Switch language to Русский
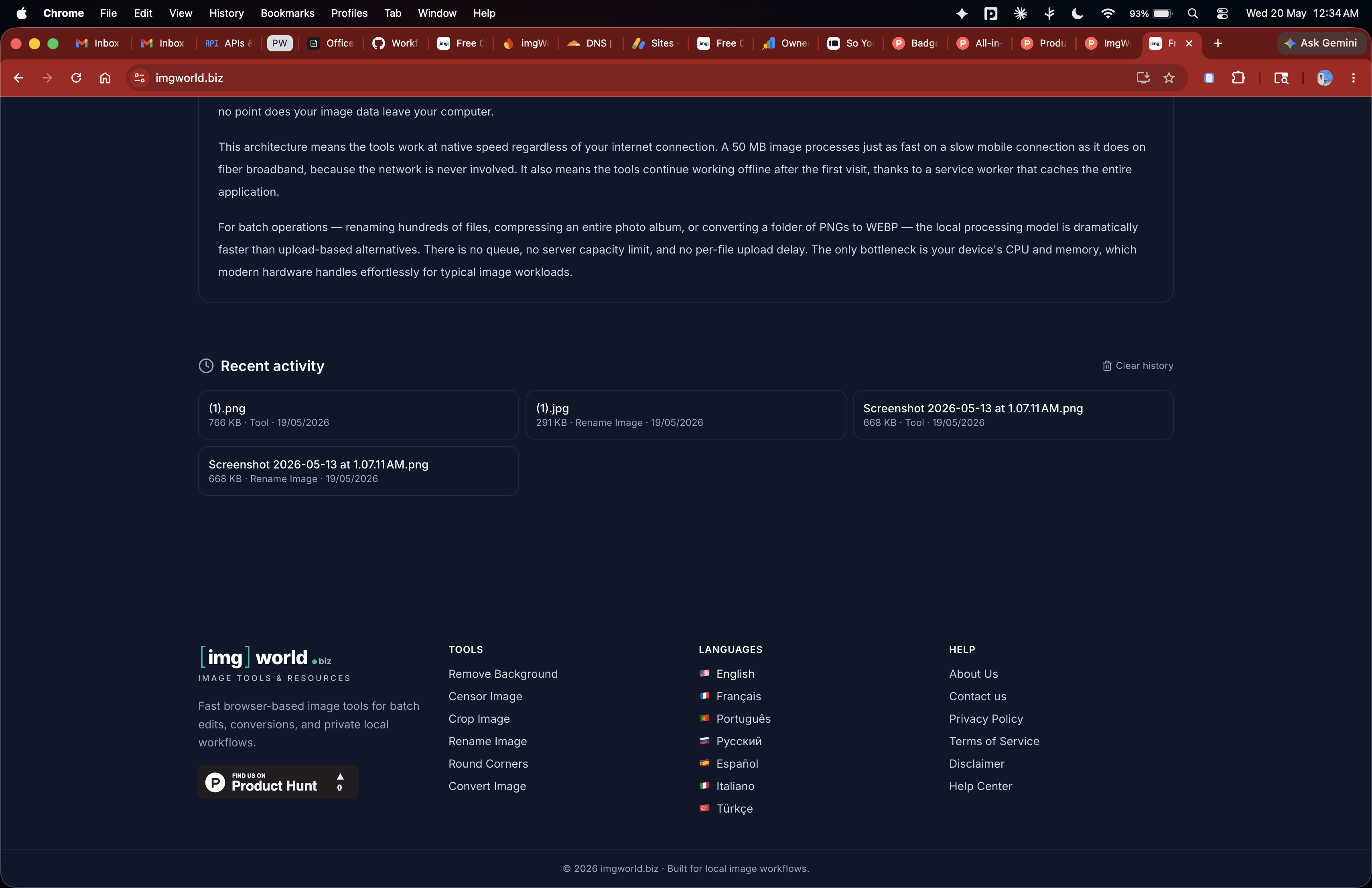 [730, 741]
